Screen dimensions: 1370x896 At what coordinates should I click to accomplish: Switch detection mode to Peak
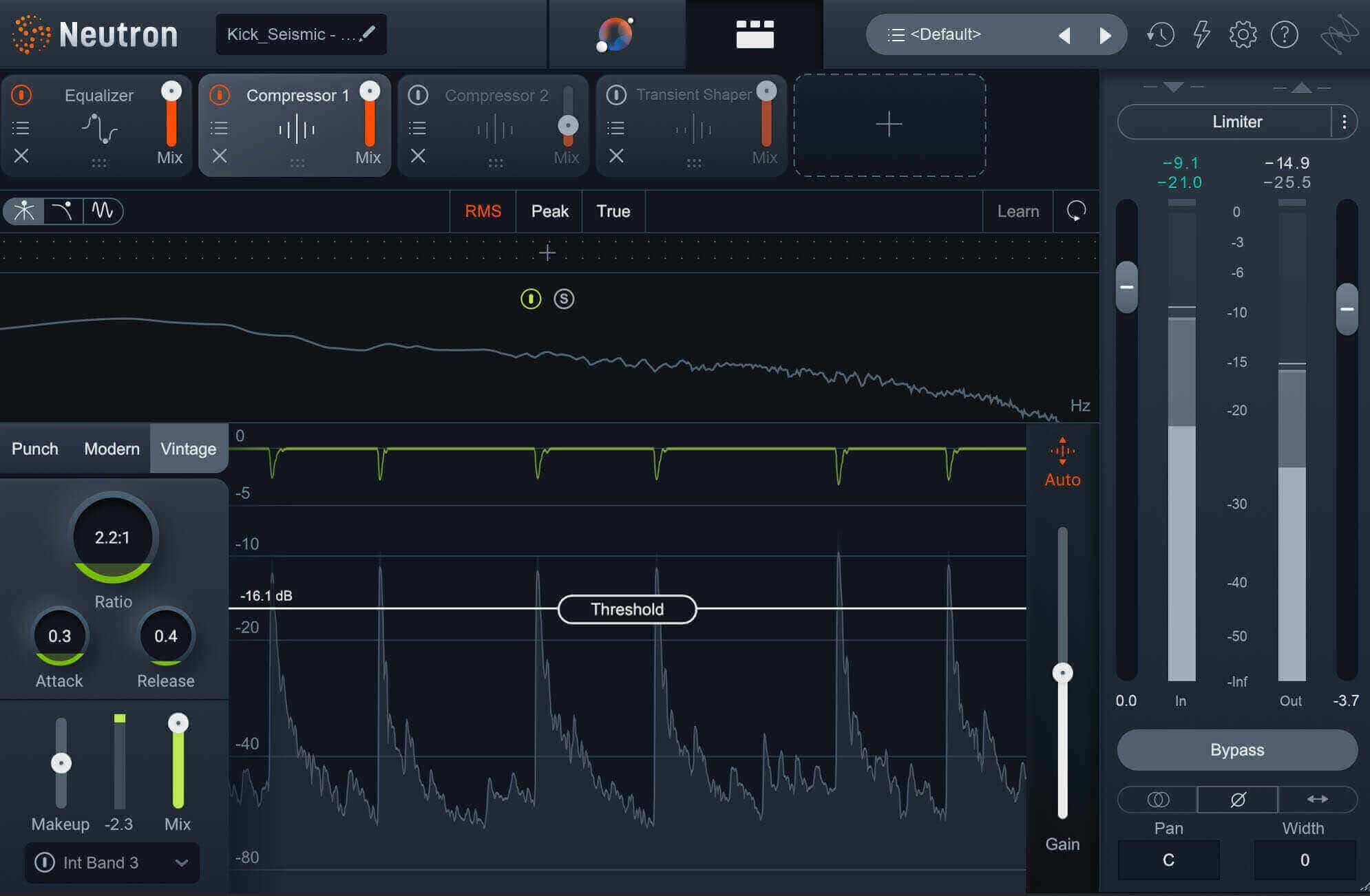549,211
